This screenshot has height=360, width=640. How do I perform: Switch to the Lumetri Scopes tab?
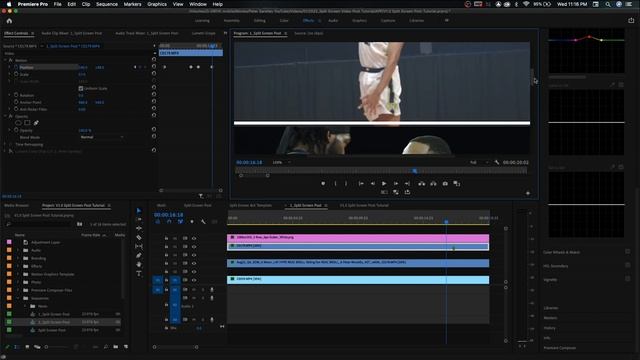[x=203, y=33]
